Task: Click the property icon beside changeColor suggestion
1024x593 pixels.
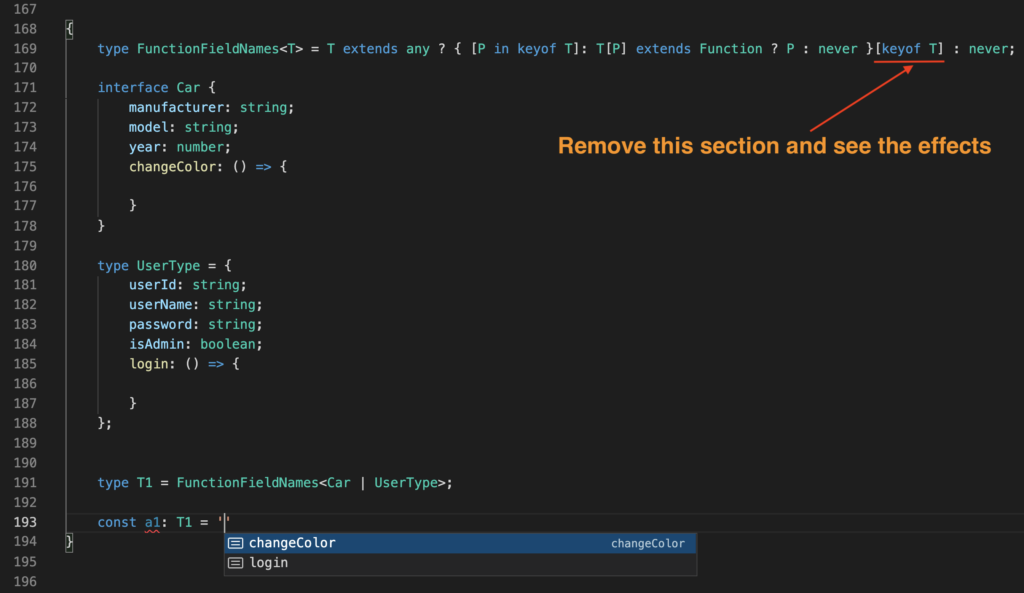Action: (x=236, y=543)
